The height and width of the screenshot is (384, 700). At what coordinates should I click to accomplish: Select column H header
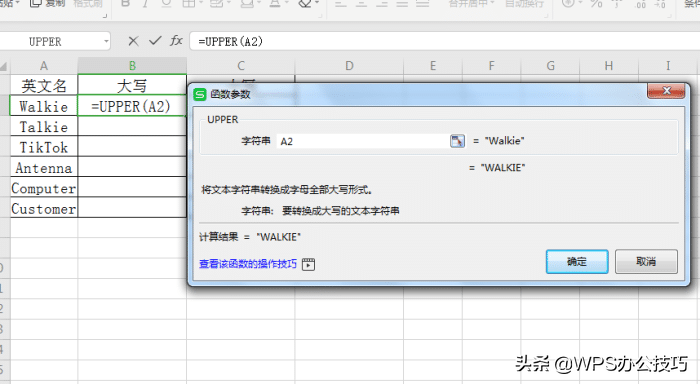(x=609, y=66)
